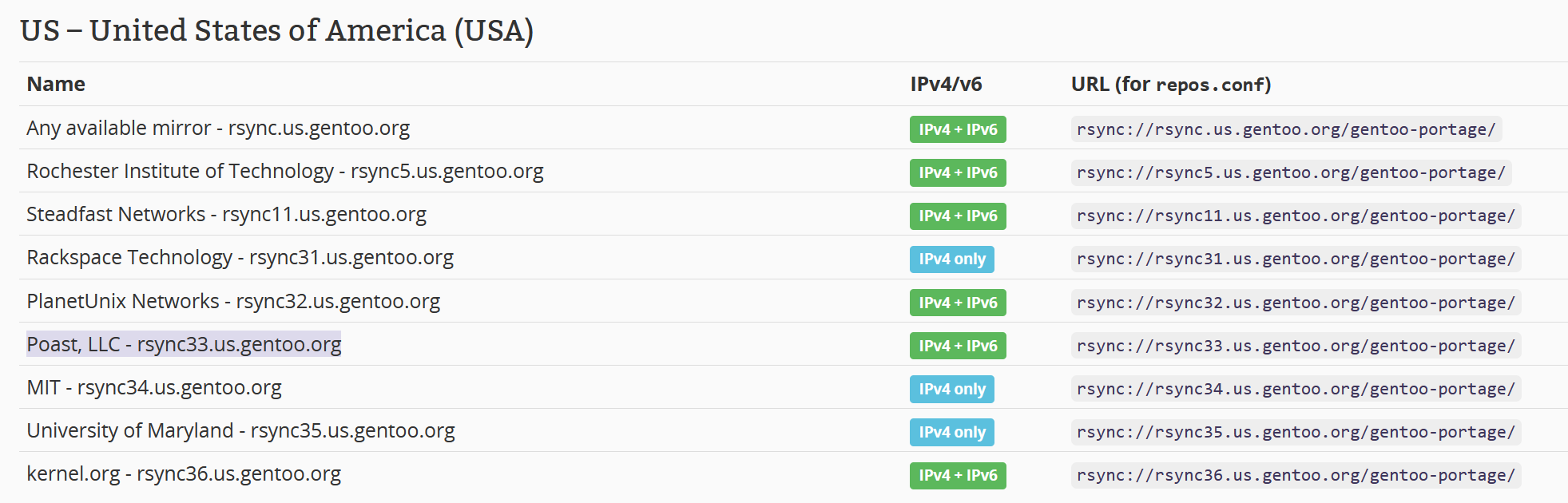The image size is (1568, 503).
Task: Click the IPv4 + IPv6 badge for kernel.org
Action: 957,475
